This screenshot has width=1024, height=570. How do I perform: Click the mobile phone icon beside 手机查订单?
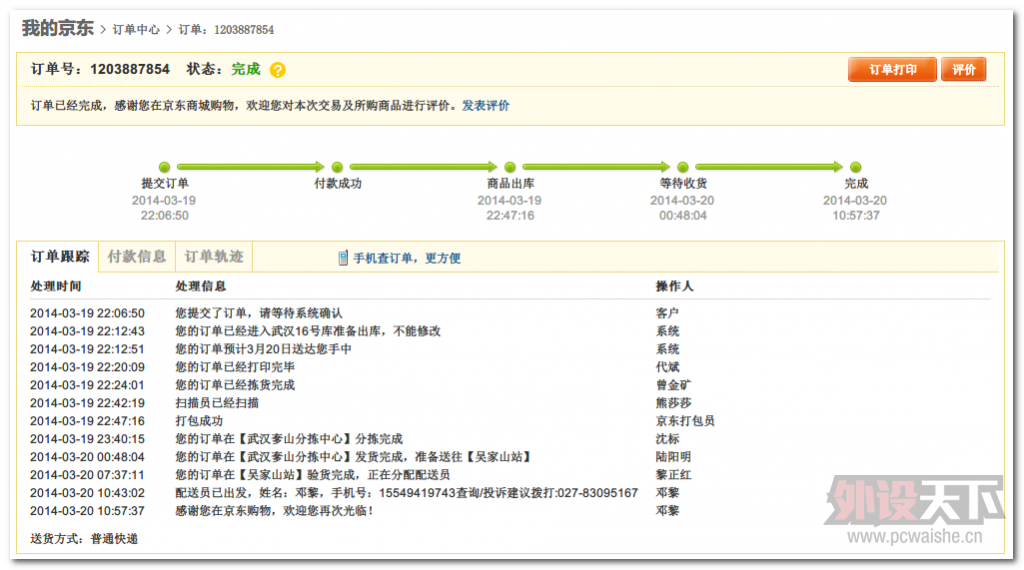(x=343, y=258)
